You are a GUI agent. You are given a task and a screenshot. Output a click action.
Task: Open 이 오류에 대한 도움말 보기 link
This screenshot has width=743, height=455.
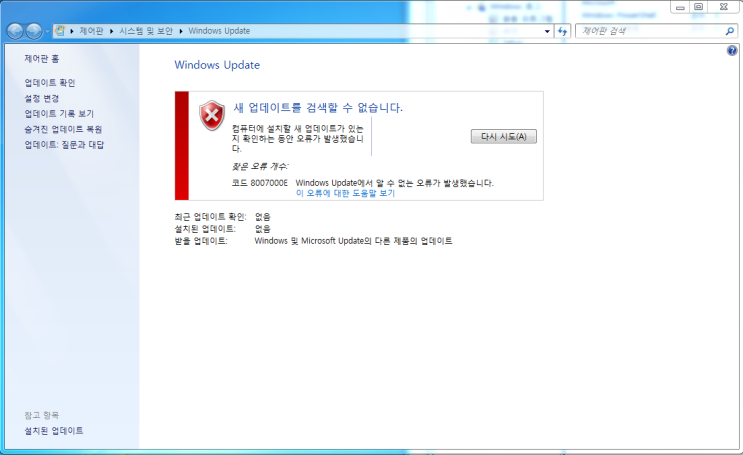tap(345, 193)
